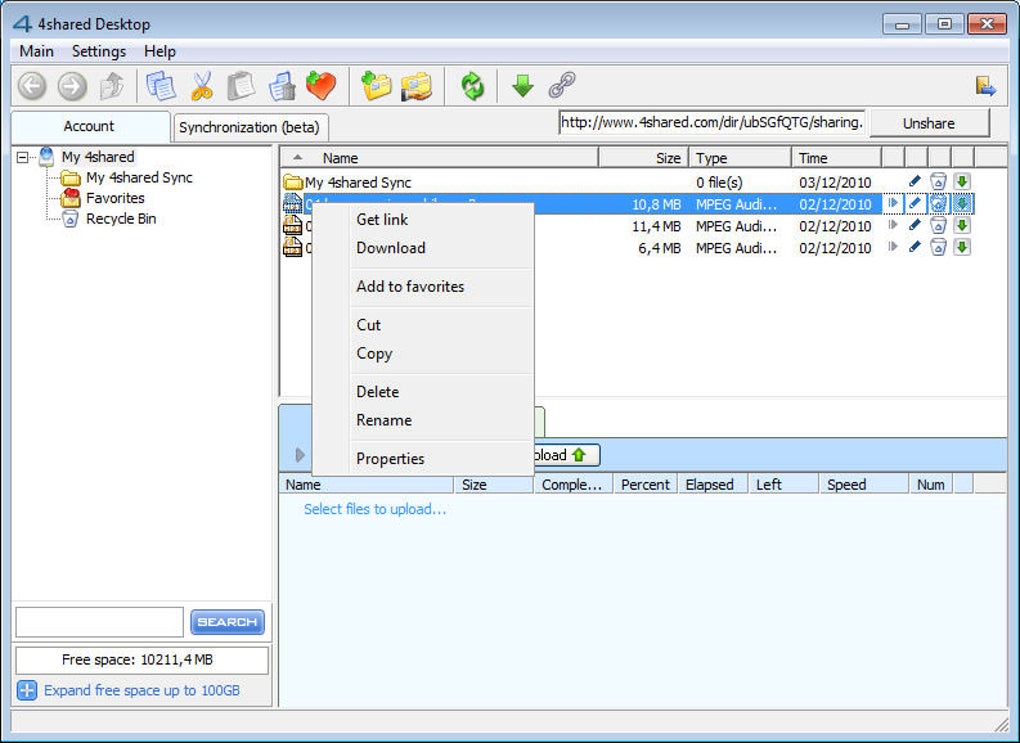Screen dimensions: 1020x743
Task: Choose Download from context menu
Action: [x=423, y=248]
